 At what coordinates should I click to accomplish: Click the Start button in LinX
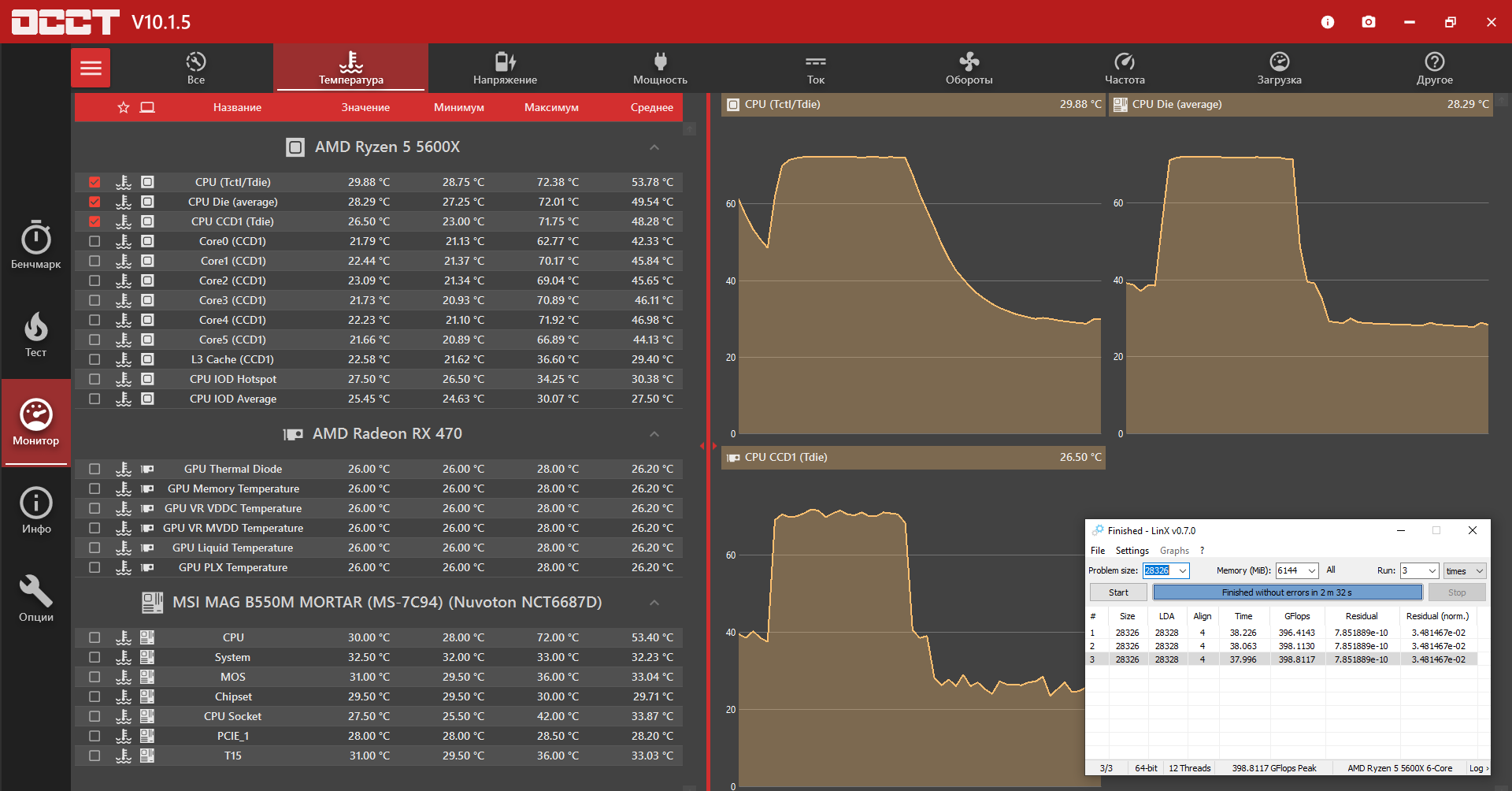click(x=1118, y=592)
